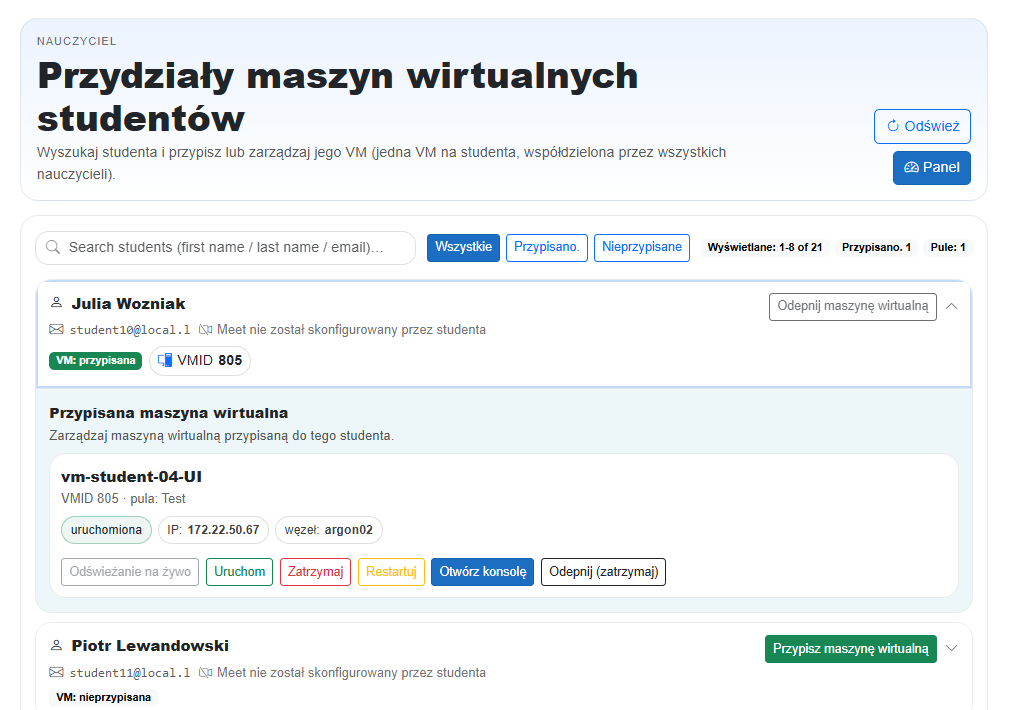
Task: Select the Przypisano filter tab
Action: (x=546, y=246)
